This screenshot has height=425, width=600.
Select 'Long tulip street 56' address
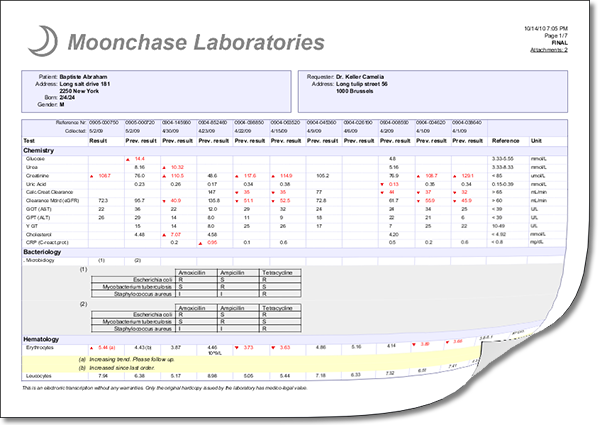point(362,84)
